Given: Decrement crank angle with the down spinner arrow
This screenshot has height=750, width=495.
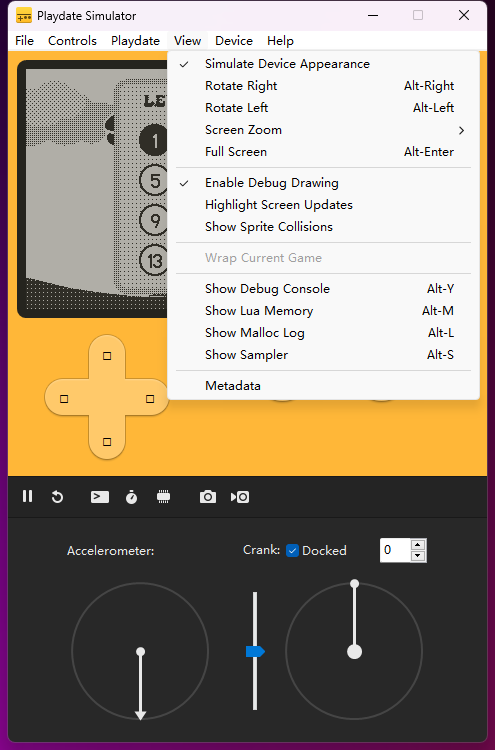Looking at the screenshot, I should tap(418, 556).
